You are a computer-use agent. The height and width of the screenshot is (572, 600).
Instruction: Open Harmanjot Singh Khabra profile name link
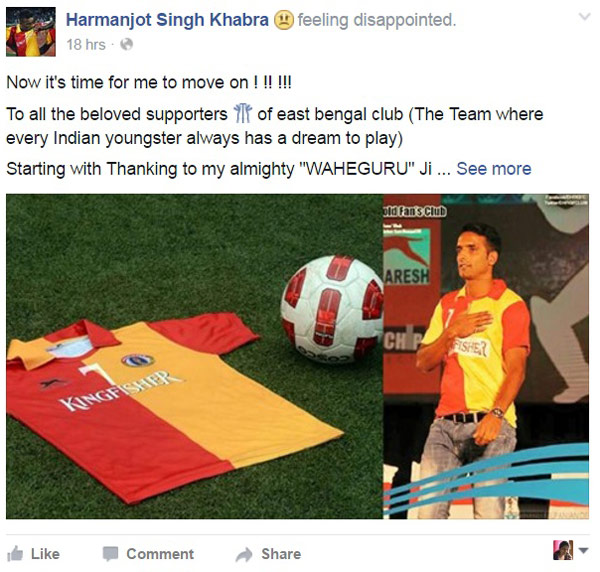167,20
